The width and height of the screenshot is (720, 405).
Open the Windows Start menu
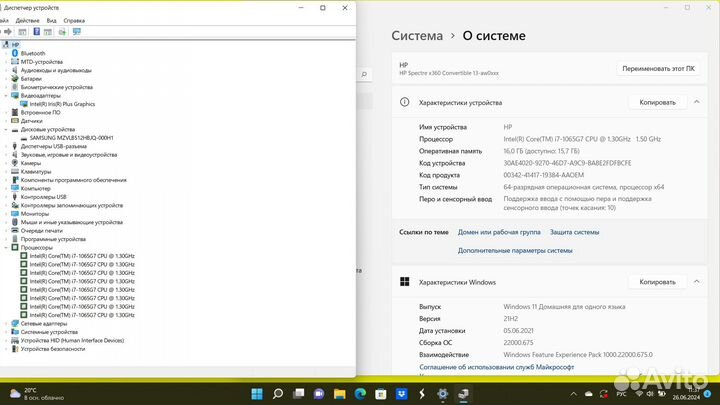(x=257, y=394)
